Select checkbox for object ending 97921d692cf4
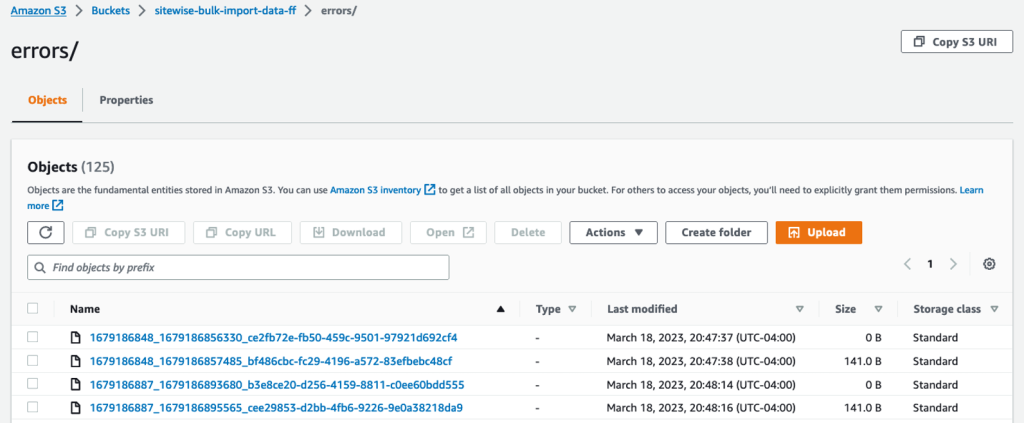 point(33,337)
